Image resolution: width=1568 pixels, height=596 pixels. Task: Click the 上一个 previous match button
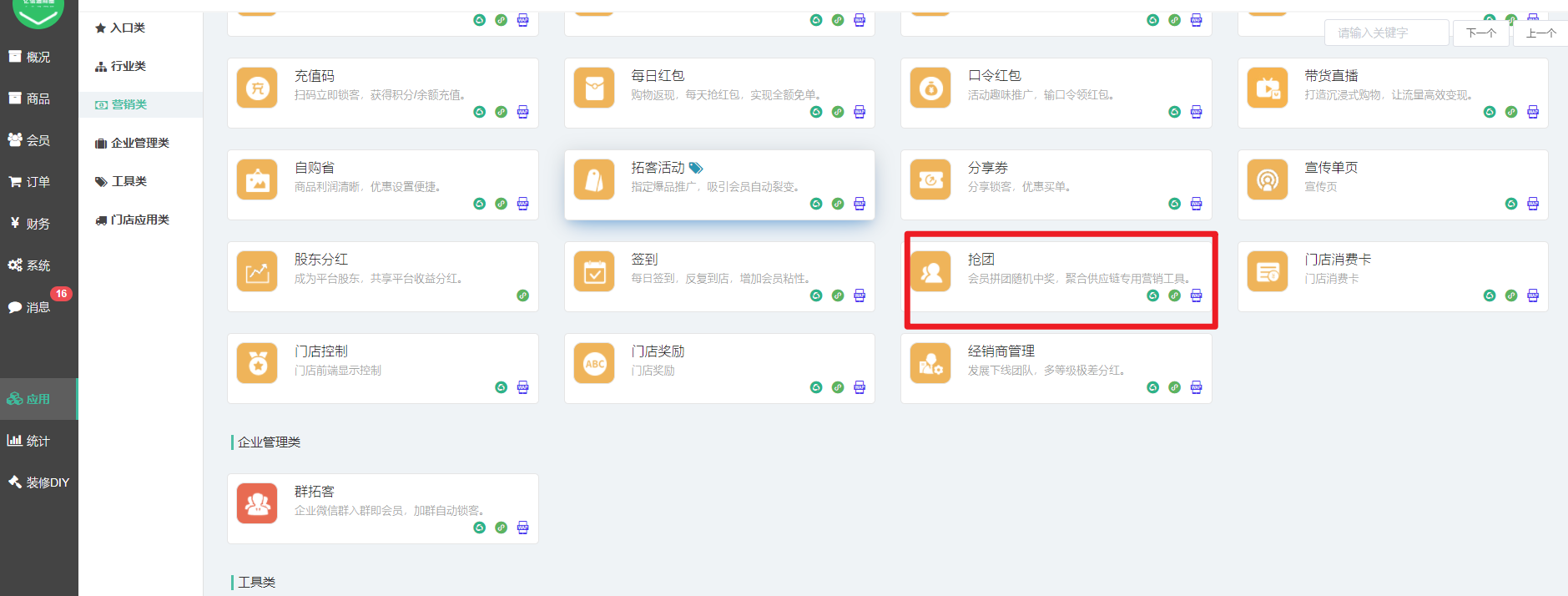[1540, 33]
